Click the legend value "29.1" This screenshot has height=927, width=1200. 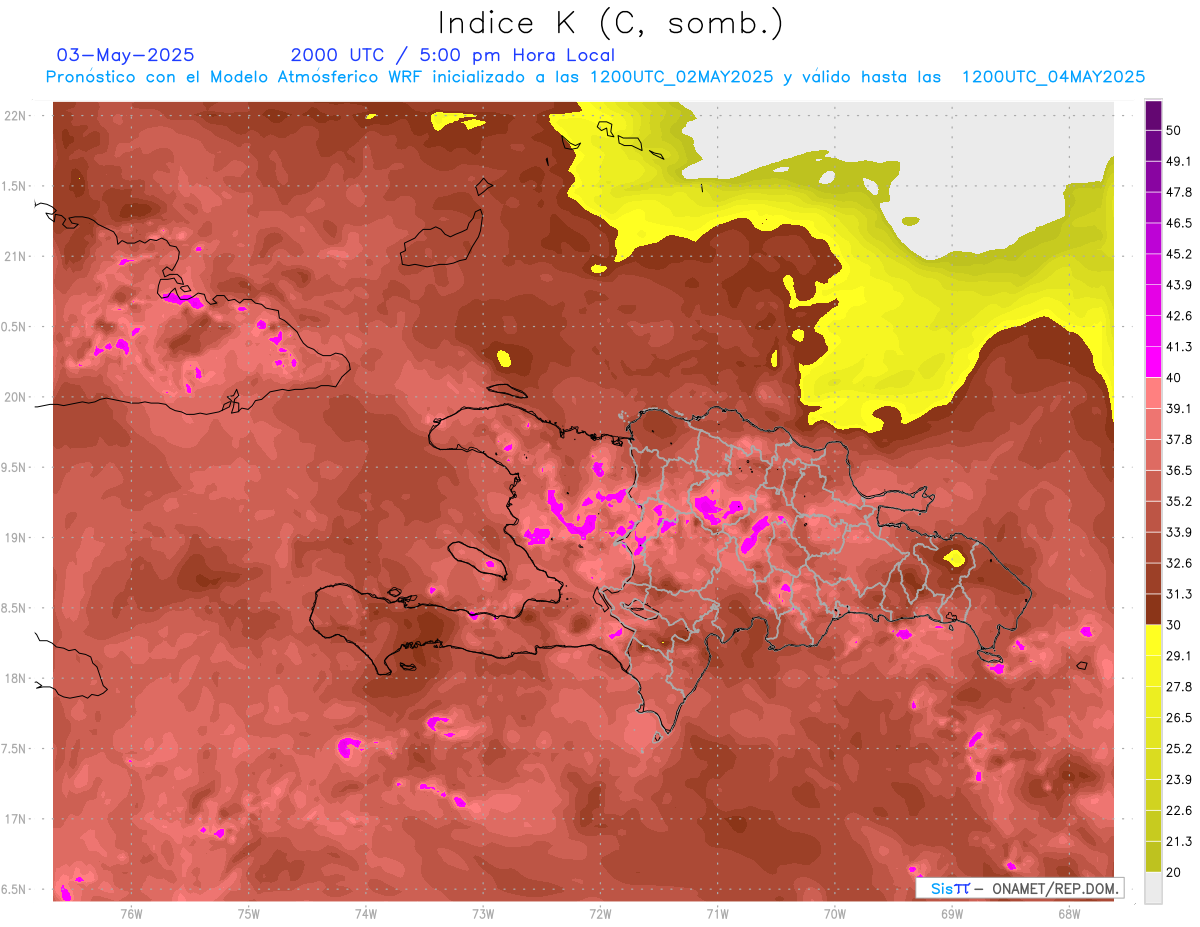pos(1179,656)
